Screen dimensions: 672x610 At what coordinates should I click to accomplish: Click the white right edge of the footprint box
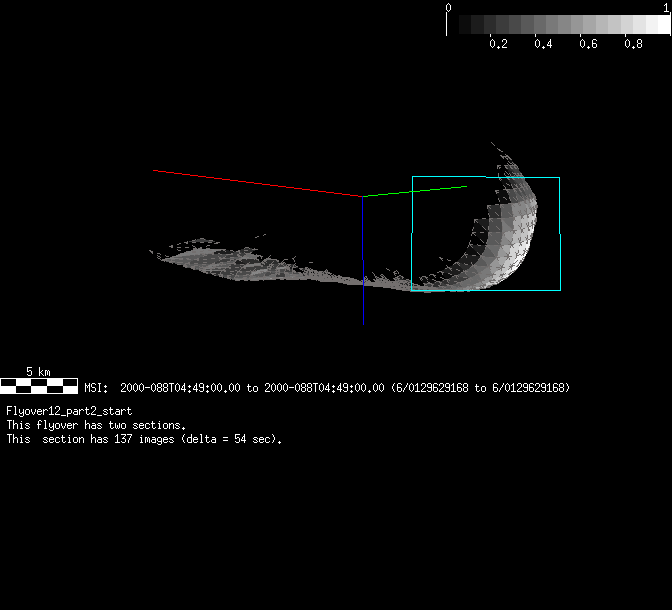pyautogui.click(x=559, y=205)
